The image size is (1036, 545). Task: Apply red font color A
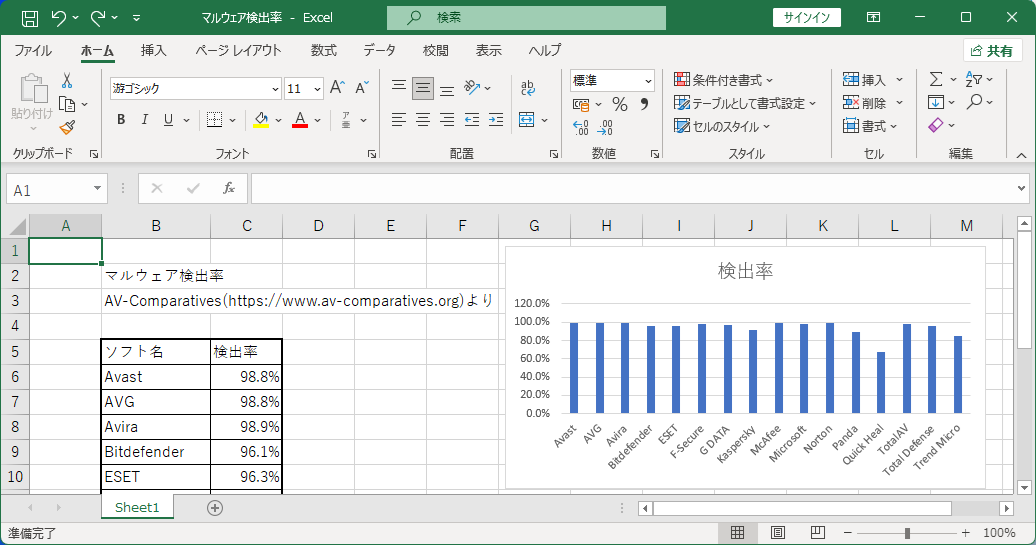(300, 120)
